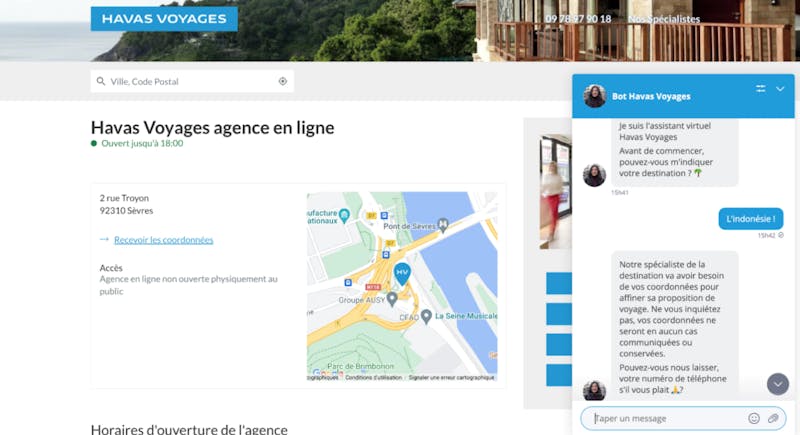Click the Manufacture nationale marker on map
Viewport: 800px width, 435px height.
(x=344, y=216)
